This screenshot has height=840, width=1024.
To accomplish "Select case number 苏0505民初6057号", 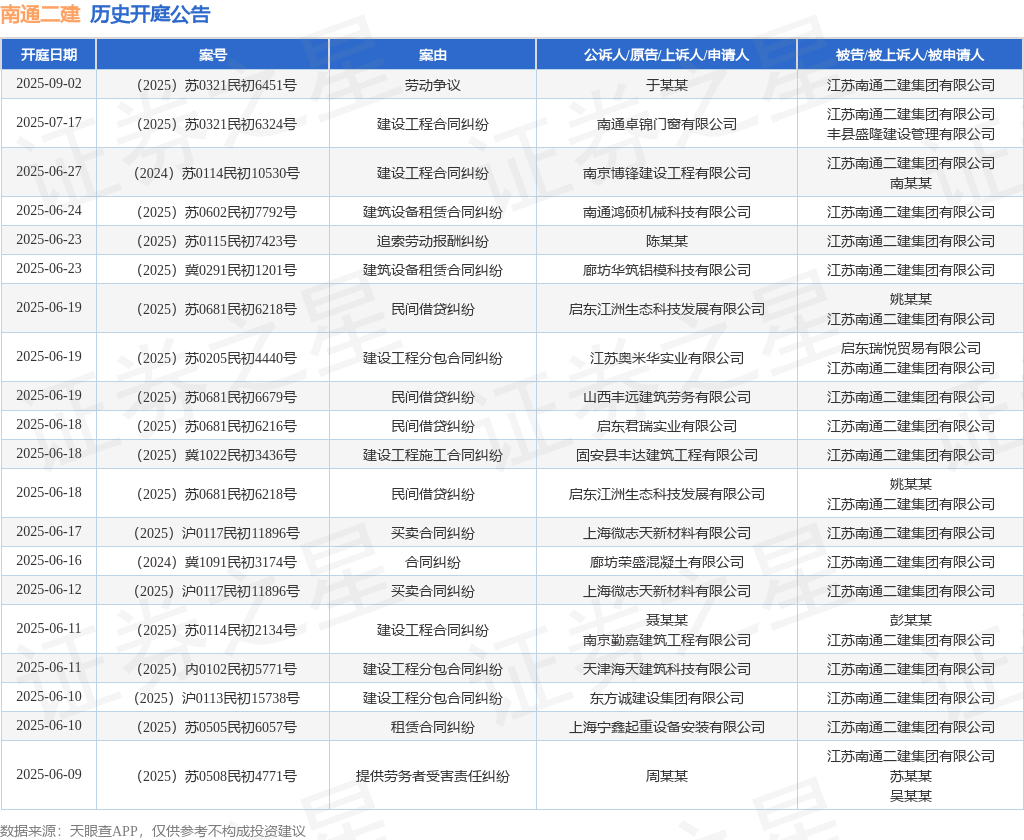I will tap(217, 727).
